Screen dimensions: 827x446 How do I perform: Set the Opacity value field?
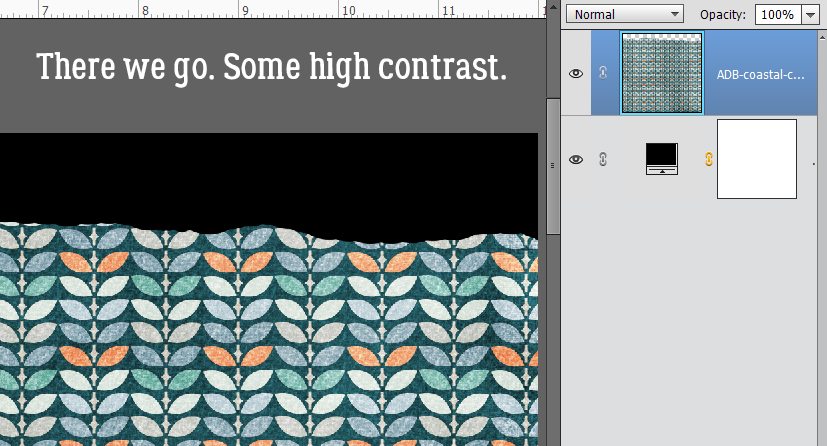coord(778,14)
